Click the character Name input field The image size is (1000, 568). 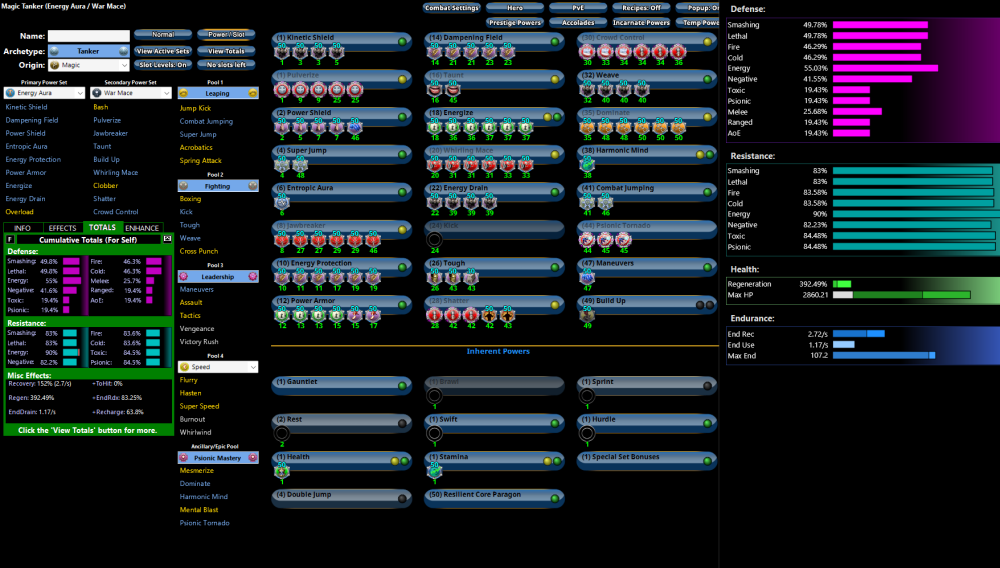tap(89, 36)
